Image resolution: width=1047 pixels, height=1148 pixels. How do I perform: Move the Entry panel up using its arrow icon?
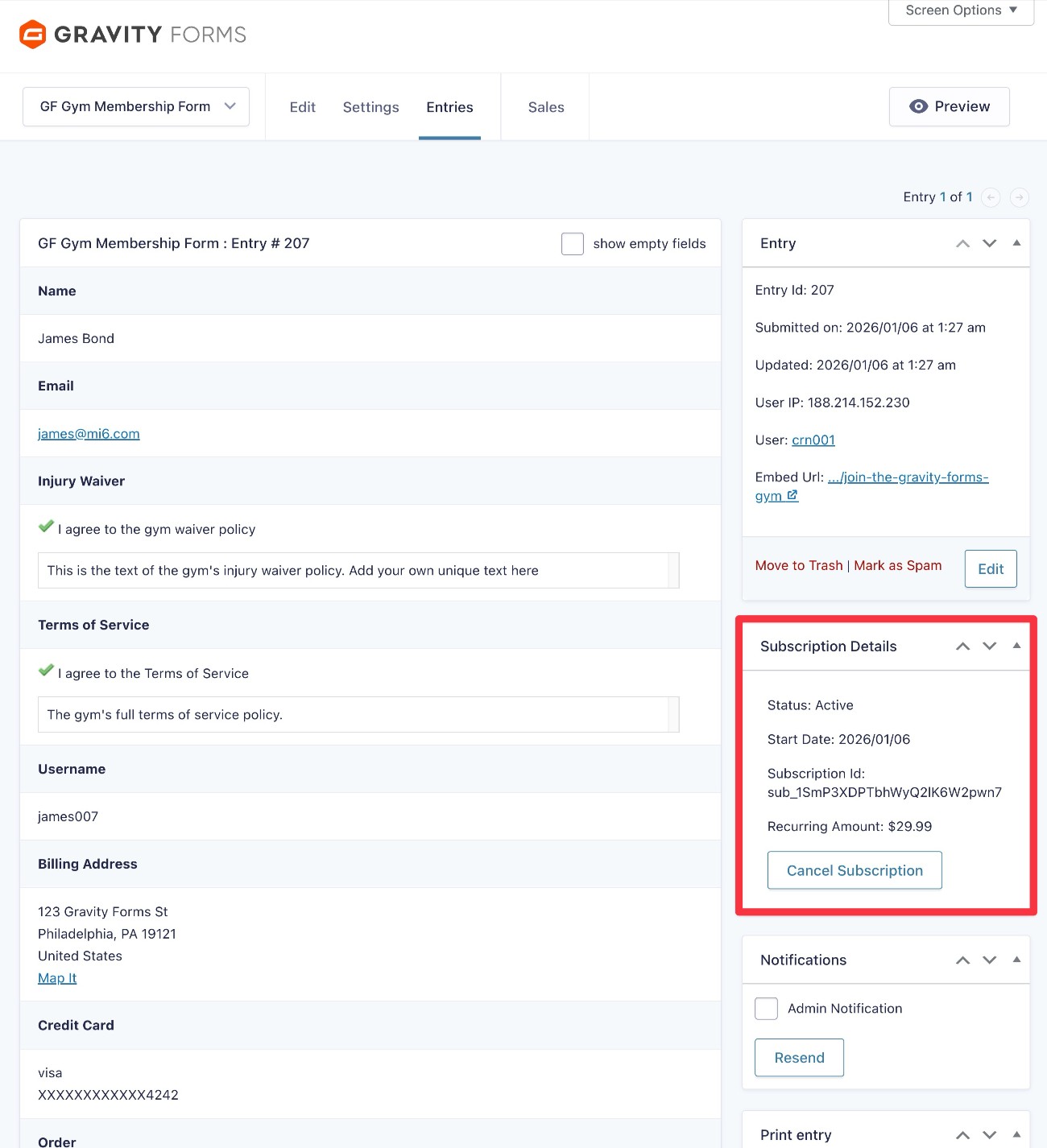pos(962,242)
